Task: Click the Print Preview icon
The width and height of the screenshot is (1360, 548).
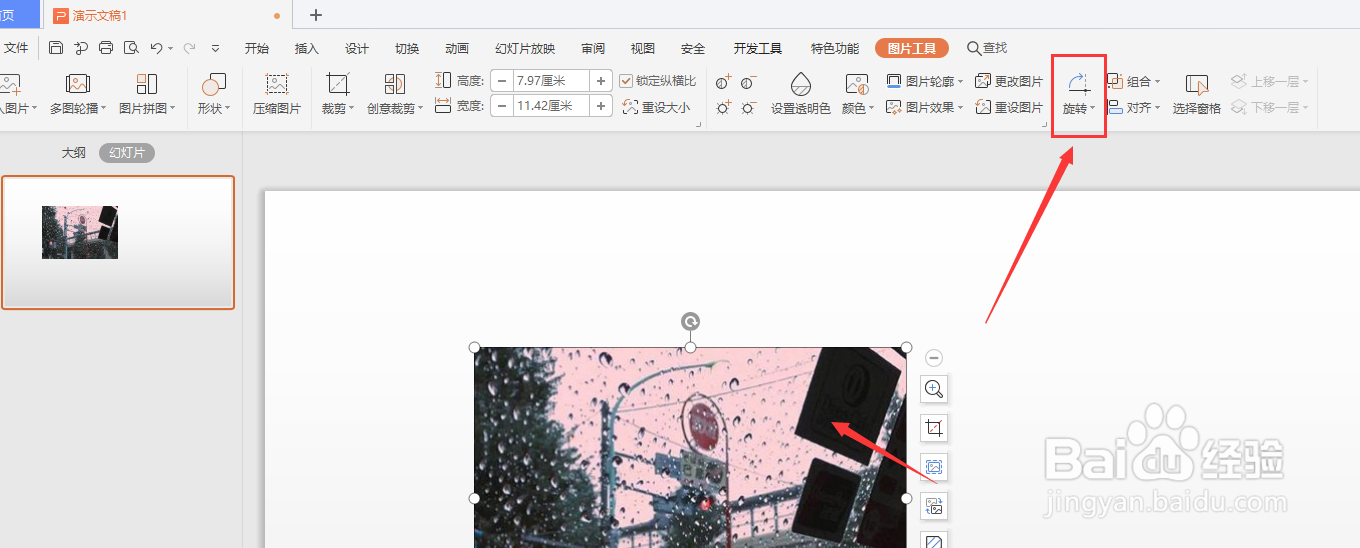Action: 131,48
